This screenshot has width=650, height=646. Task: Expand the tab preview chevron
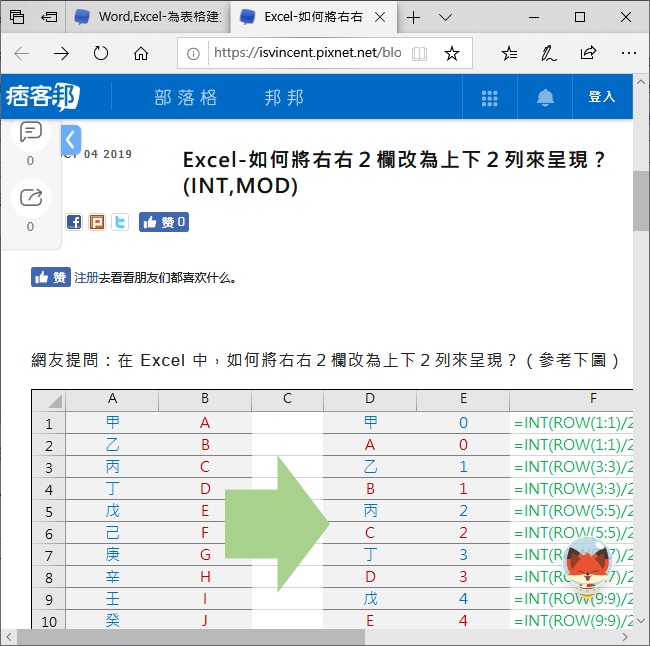point(445,17)
